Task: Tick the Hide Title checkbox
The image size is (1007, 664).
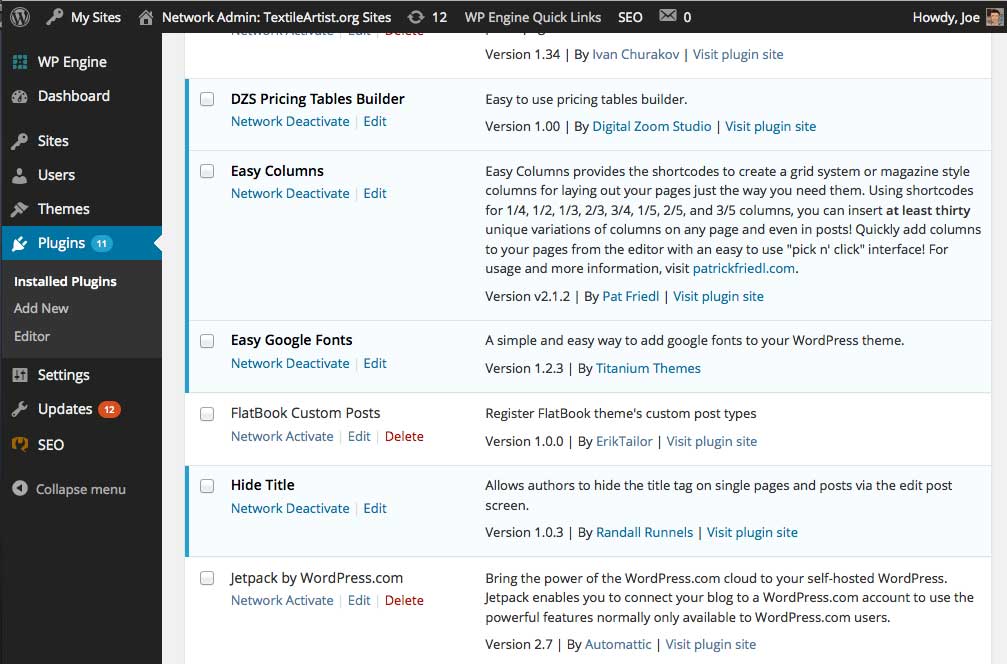Action: [x=207, y=485]
